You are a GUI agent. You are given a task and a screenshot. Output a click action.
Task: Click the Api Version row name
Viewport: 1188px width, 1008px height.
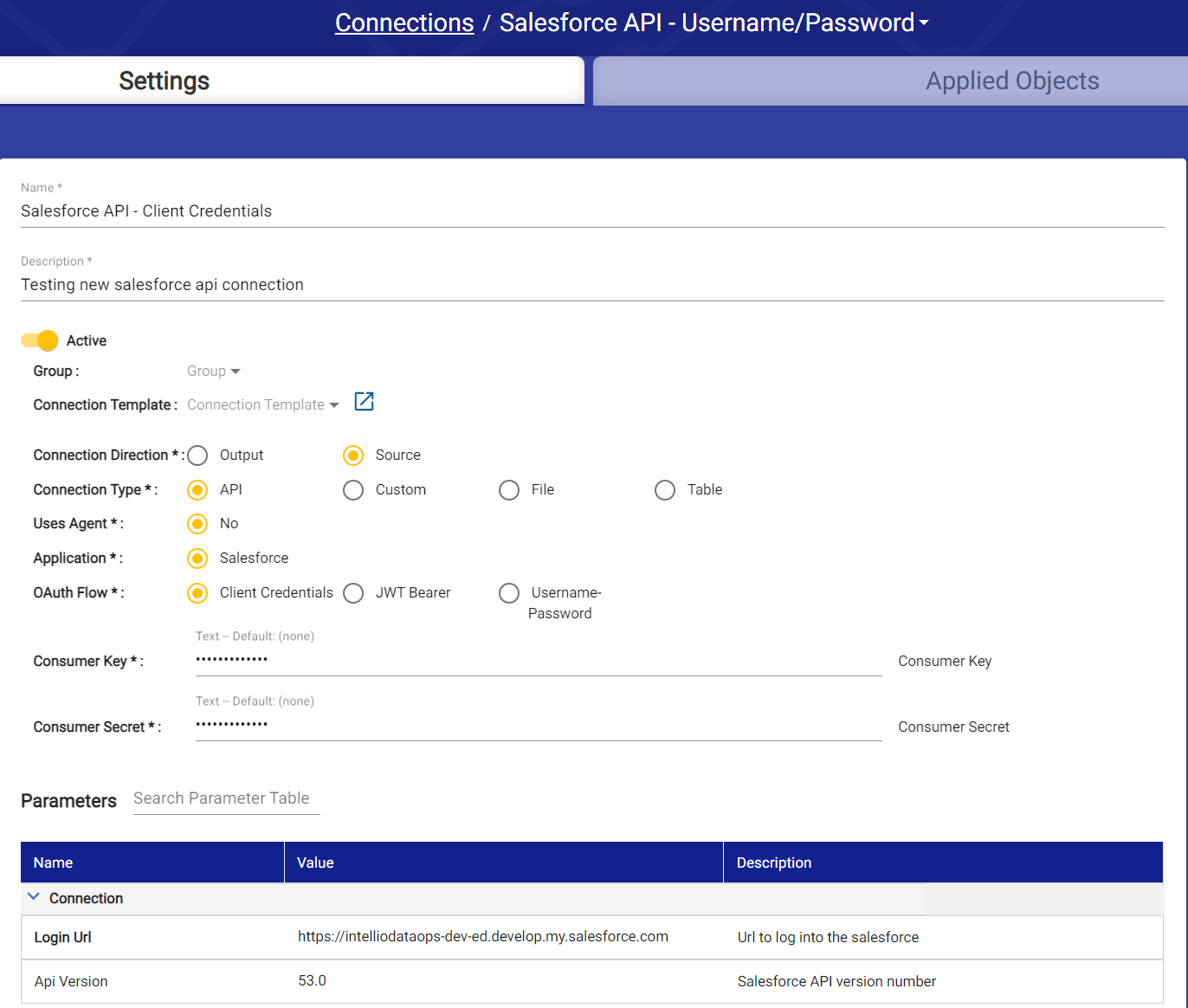point(71,981)
